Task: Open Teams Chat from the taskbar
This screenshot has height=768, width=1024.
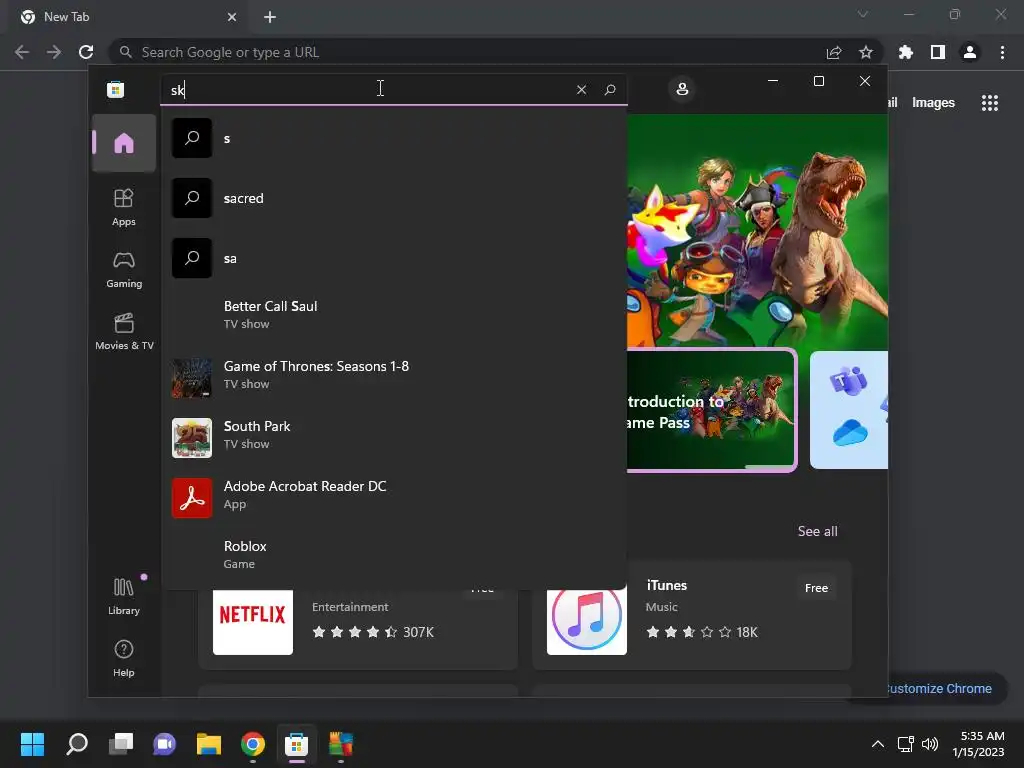Action: (x=165, y=744)
